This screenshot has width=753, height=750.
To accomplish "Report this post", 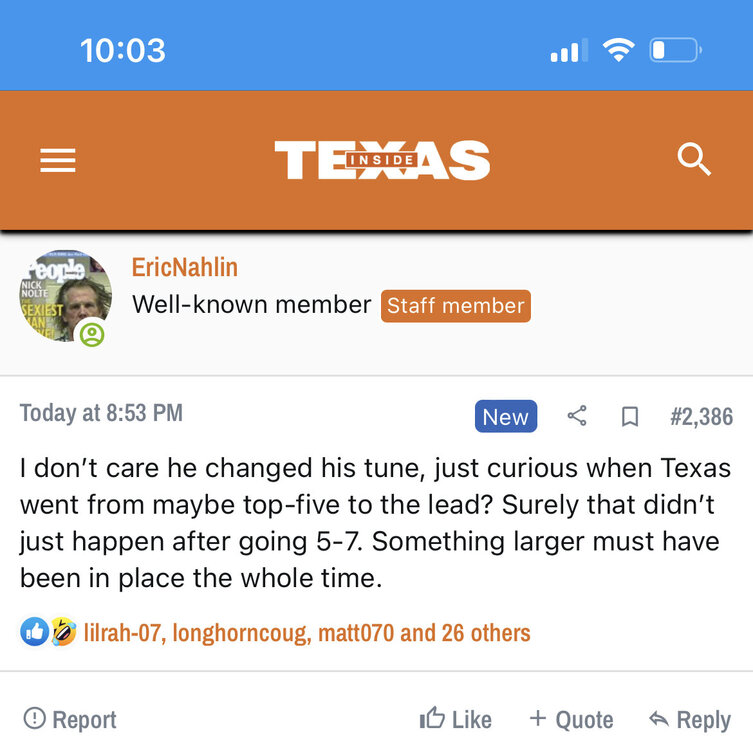I will 69,718.
